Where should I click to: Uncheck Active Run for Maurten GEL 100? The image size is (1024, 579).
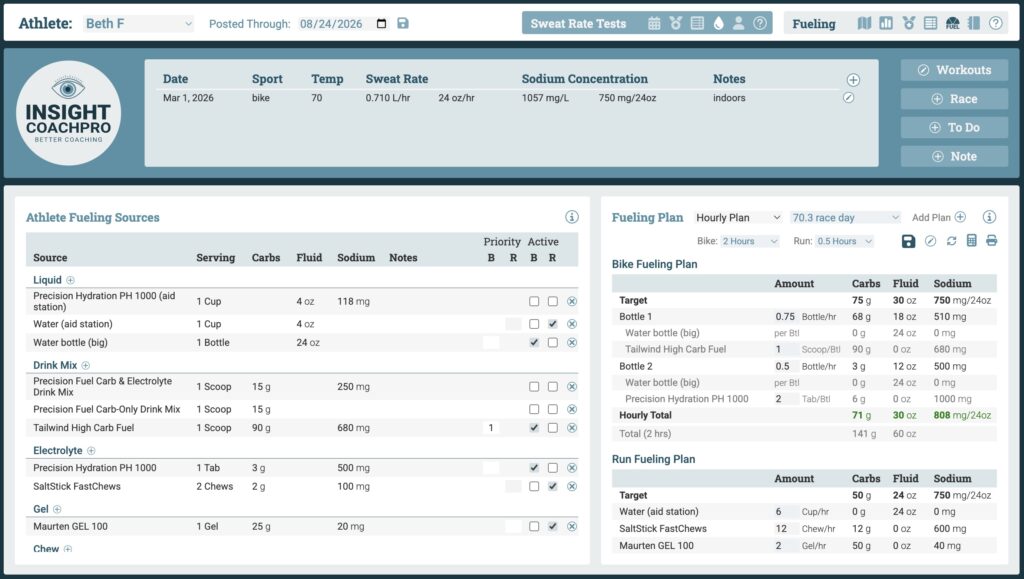pos(553,526)
